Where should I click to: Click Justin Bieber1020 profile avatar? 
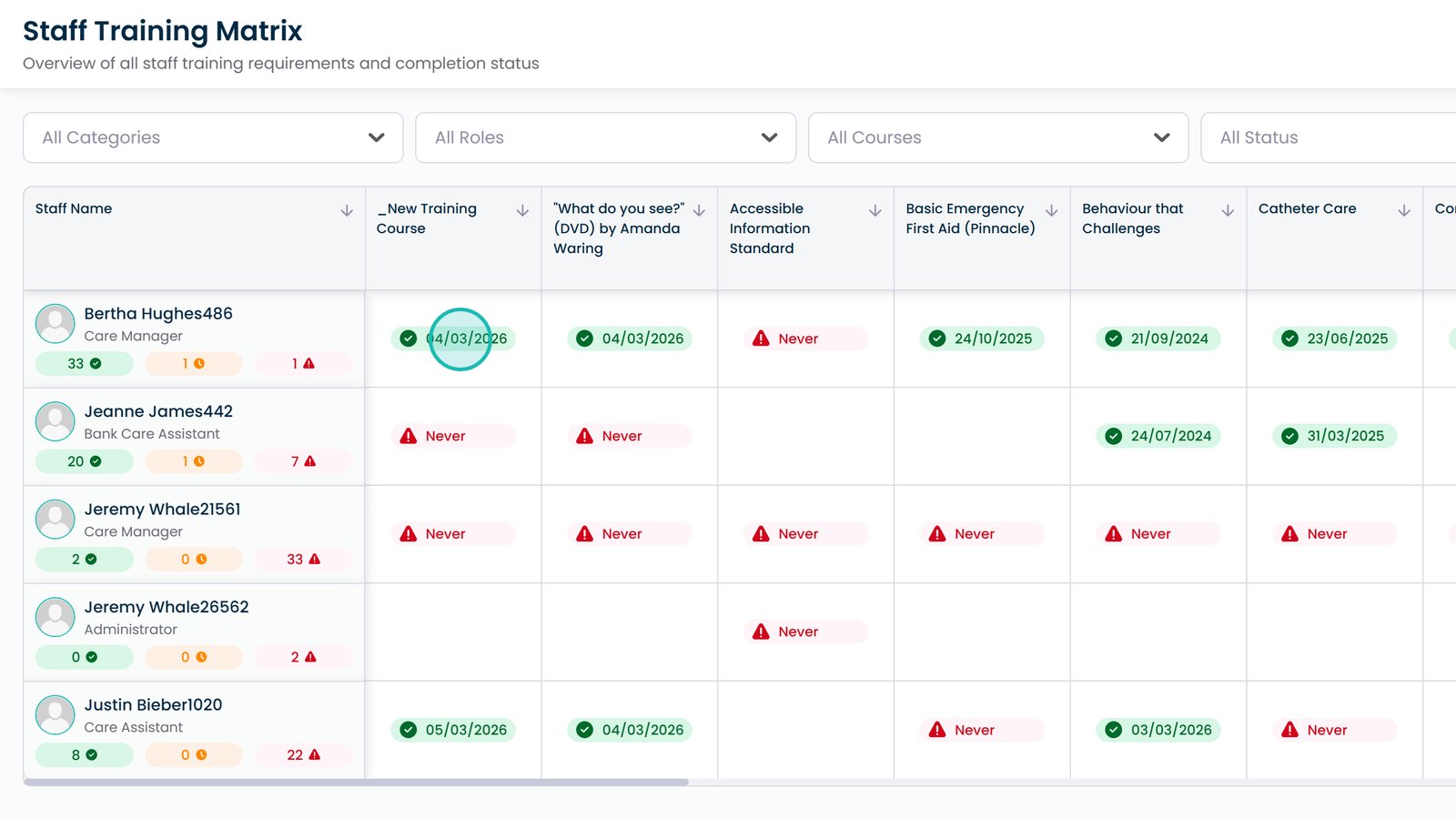56,714
